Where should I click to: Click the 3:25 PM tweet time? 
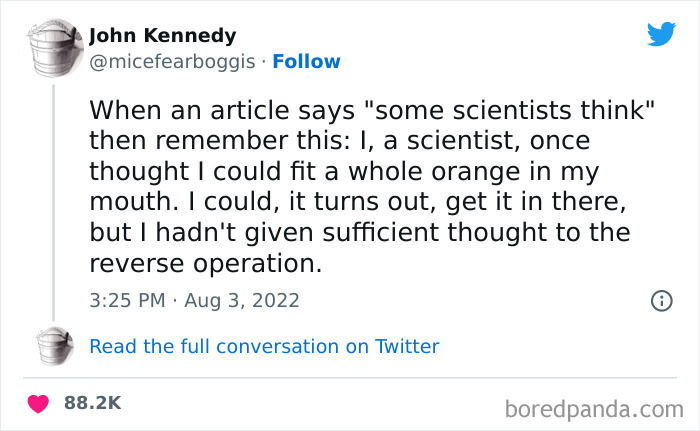(126, 300)
